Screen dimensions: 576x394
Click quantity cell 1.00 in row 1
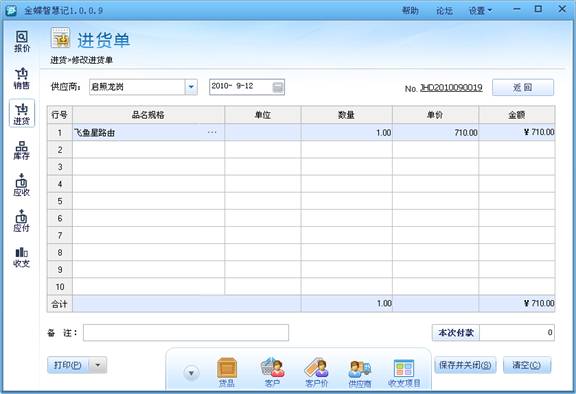[346, 132]
